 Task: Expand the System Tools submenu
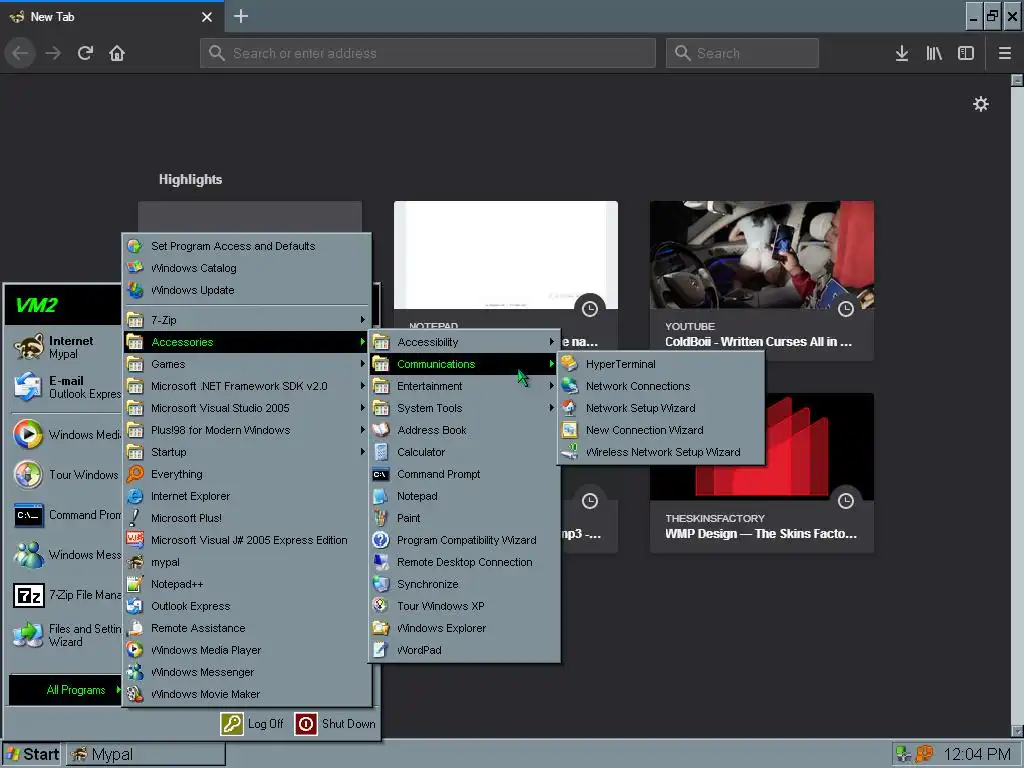point(464,408)
